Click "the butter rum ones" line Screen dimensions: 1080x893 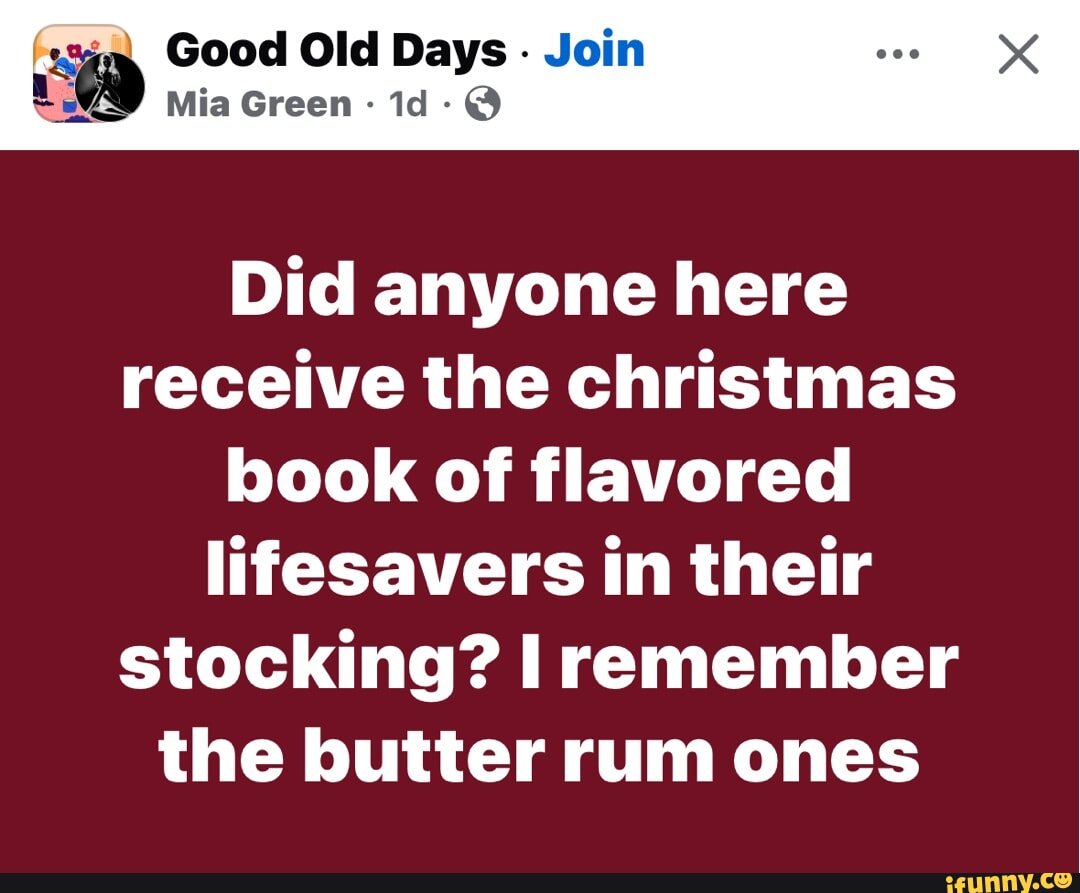tap(539, 755)
